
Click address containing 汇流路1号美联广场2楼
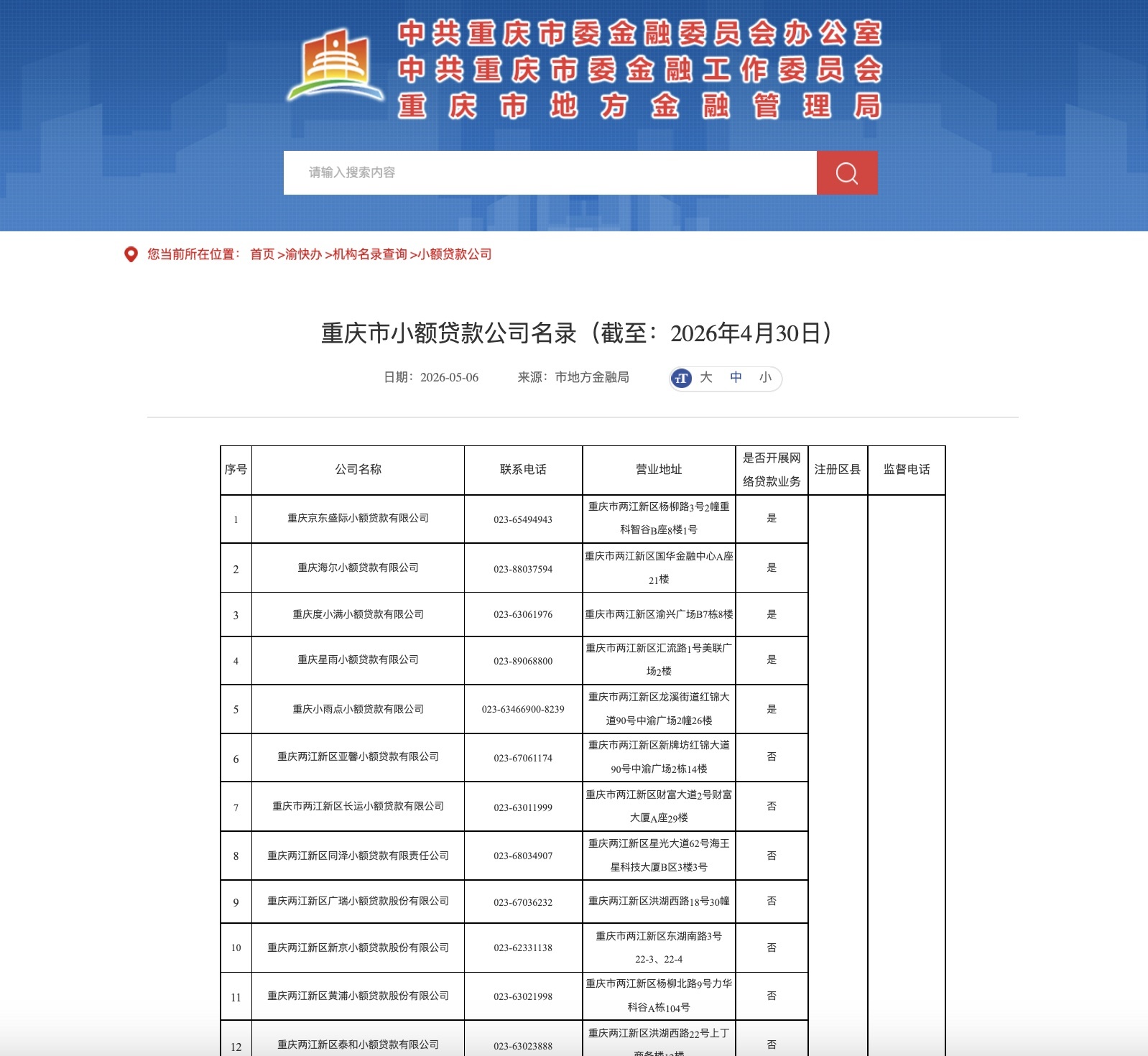click(x=659, y=660)
